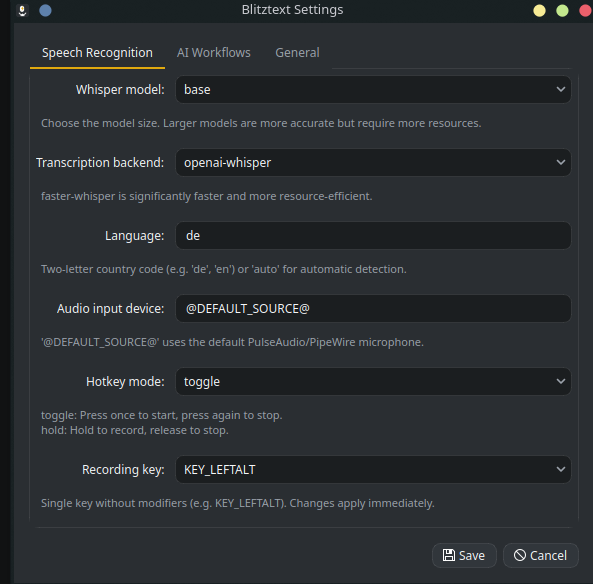
Task: Click the 'Hotkey mode:' label
Action: [x=125, y=382]
